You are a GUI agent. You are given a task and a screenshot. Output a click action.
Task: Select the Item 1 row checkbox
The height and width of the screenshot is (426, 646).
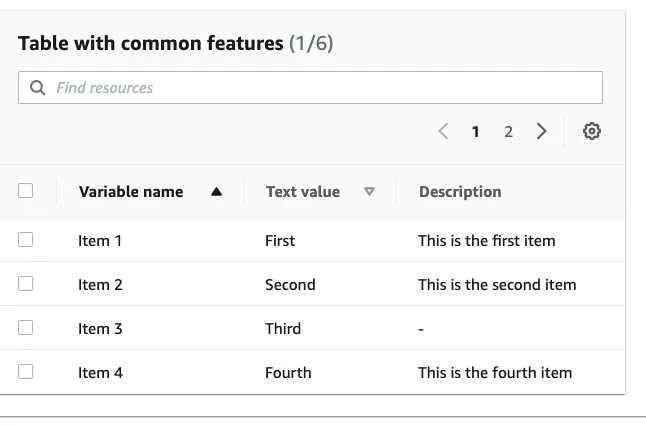pyautogui.click(x=26, y=240)
